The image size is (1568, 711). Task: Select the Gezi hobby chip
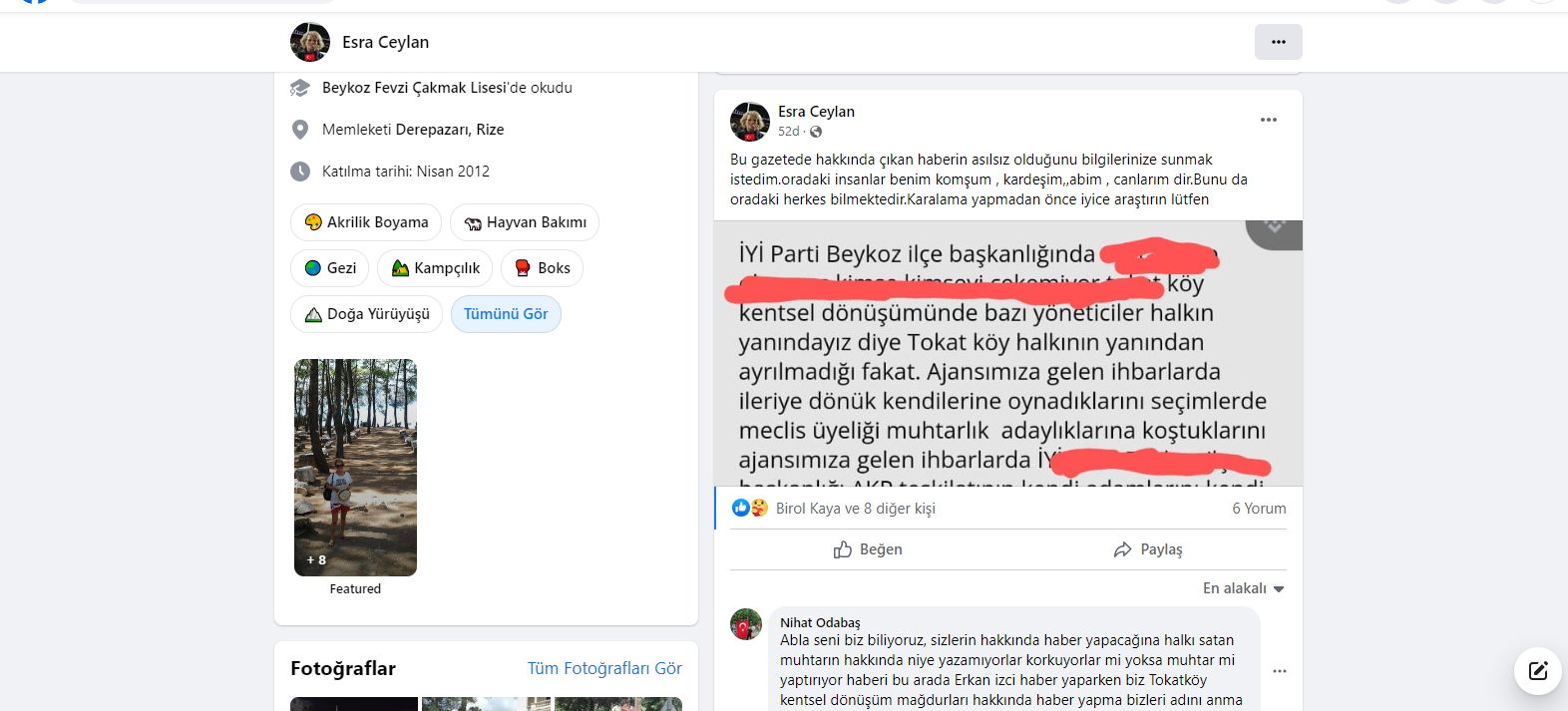coord(330,268)
